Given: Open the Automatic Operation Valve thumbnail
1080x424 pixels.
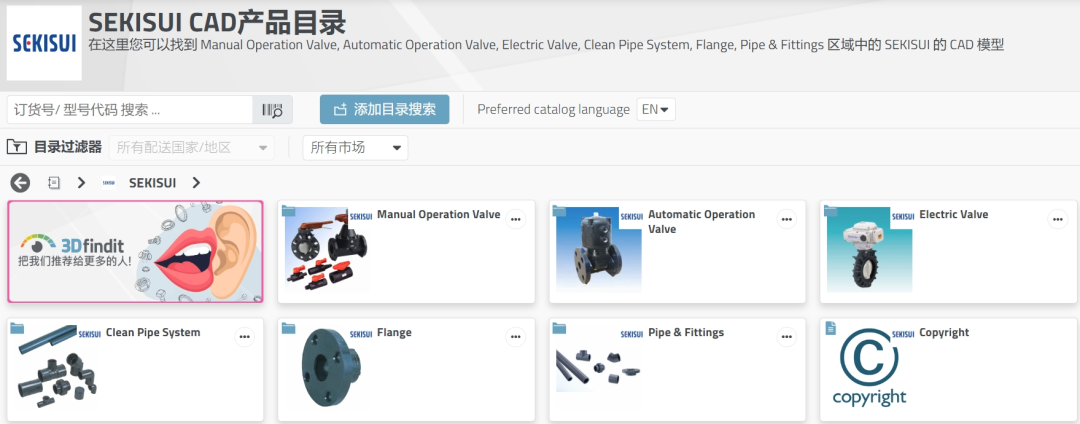Looking at the screenshot, I should tap(599, 250).
